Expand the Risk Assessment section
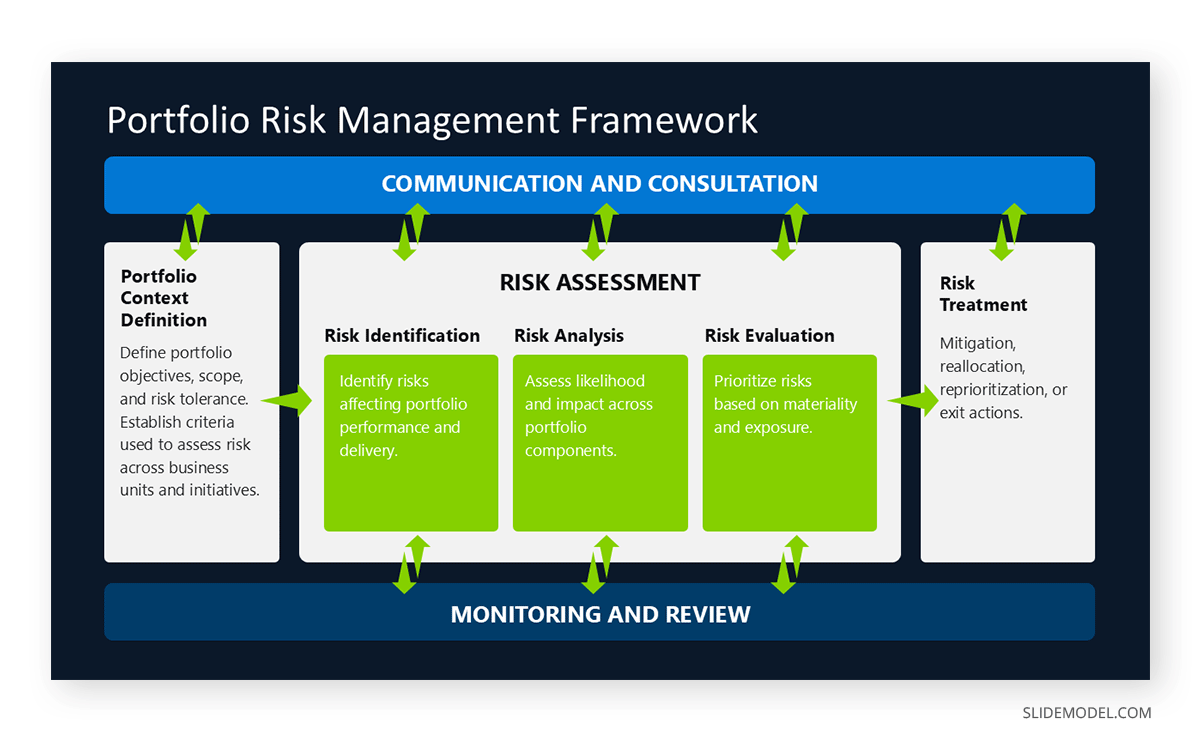The height and width of the screenshot is (743, 1200). click(600, 282)
